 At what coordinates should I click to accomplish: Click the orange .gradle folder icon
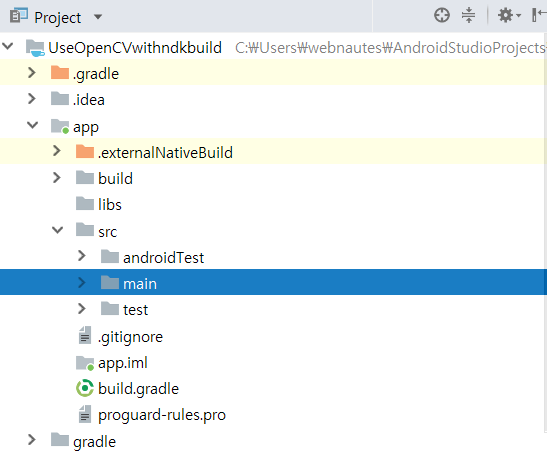(x=60, y=73)
